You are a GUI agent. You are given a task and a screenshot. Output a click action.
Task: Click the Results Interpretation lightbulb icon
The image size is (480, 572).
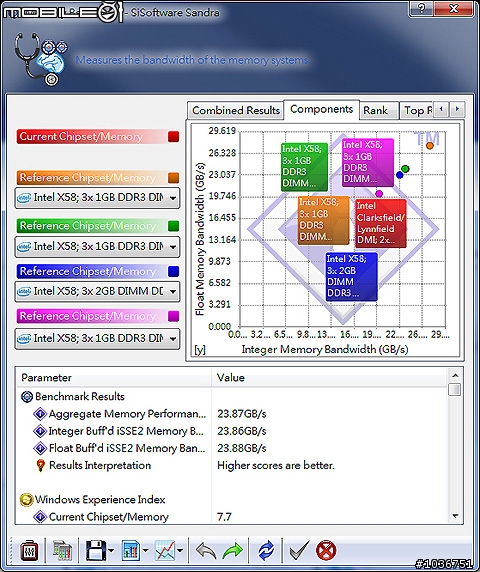(x=40, y=465)
